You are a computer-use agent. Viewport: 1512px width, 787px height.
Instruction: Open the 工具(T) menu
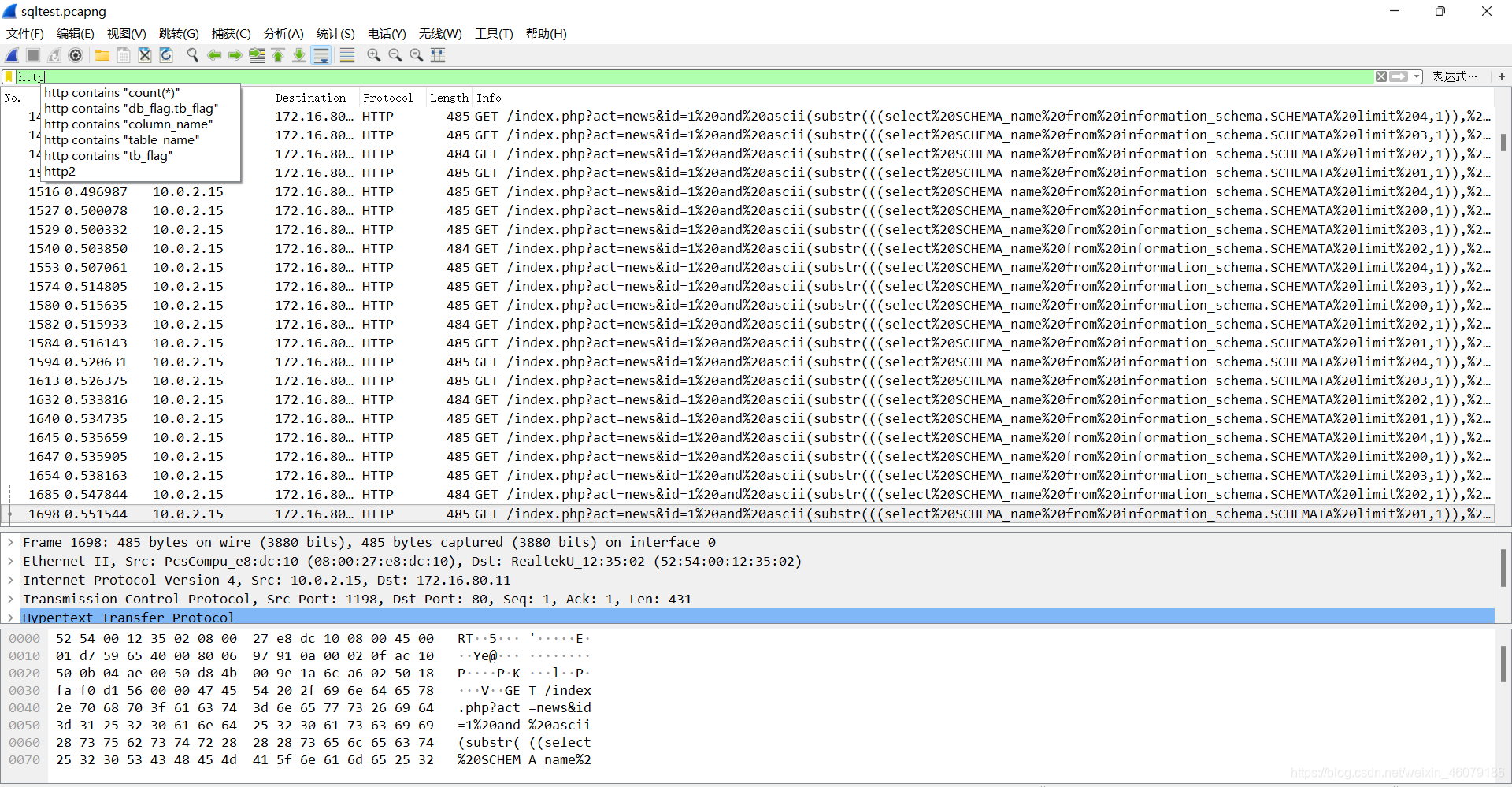[x=494, y=34]
